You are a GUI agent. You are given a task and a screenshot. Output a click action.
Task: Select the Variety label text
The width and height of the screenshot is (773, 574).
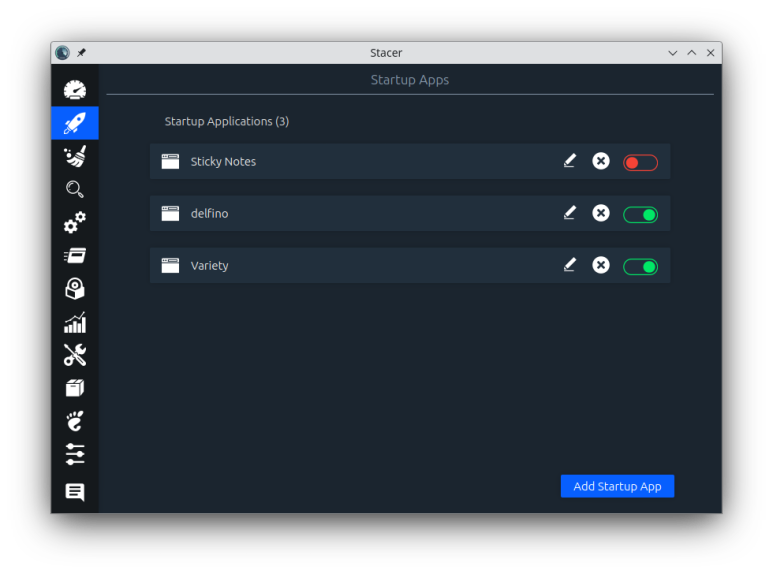tap(210, 266)
